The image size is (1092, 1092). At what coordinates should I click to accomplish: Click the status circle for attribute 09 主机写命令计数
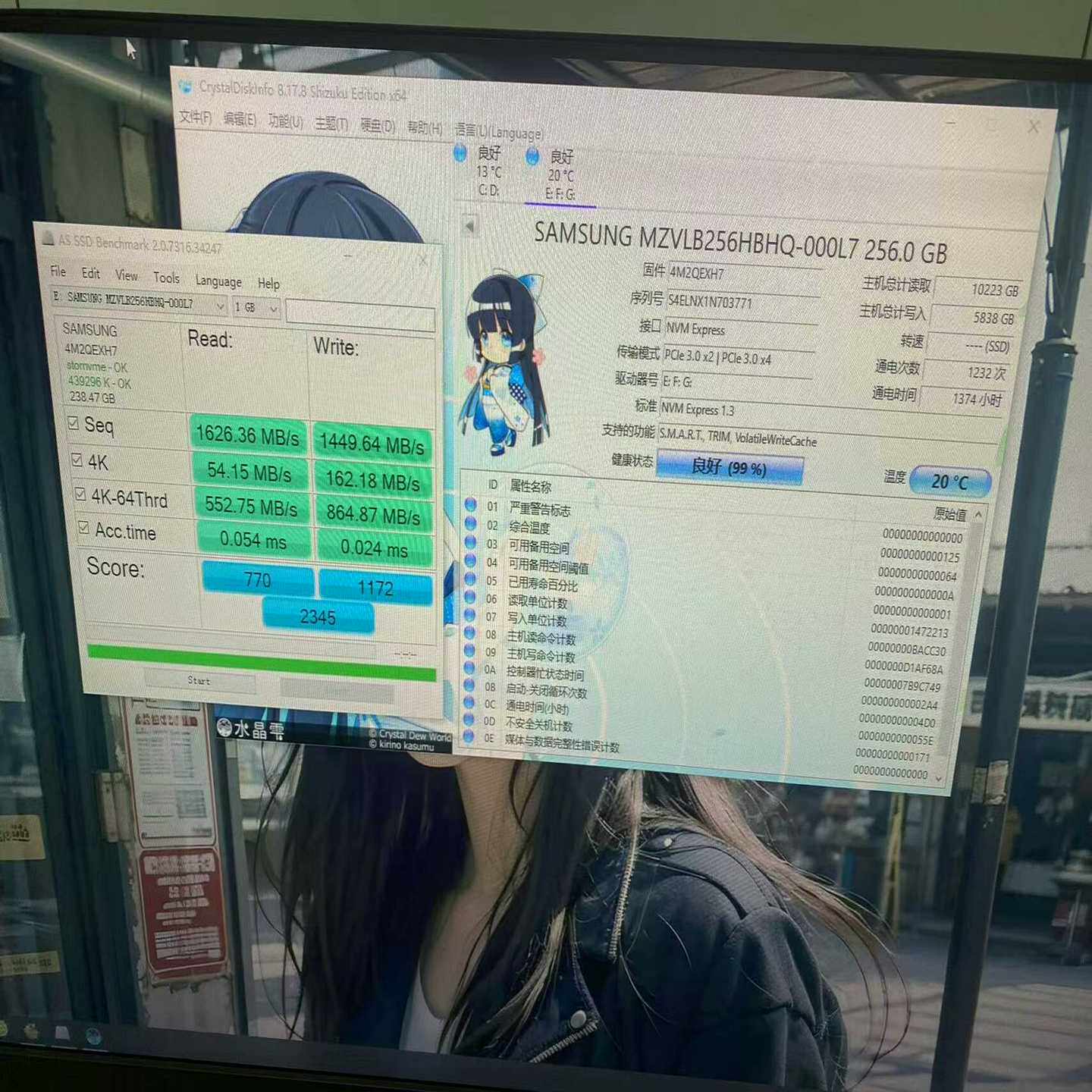(x=469, y=651)
